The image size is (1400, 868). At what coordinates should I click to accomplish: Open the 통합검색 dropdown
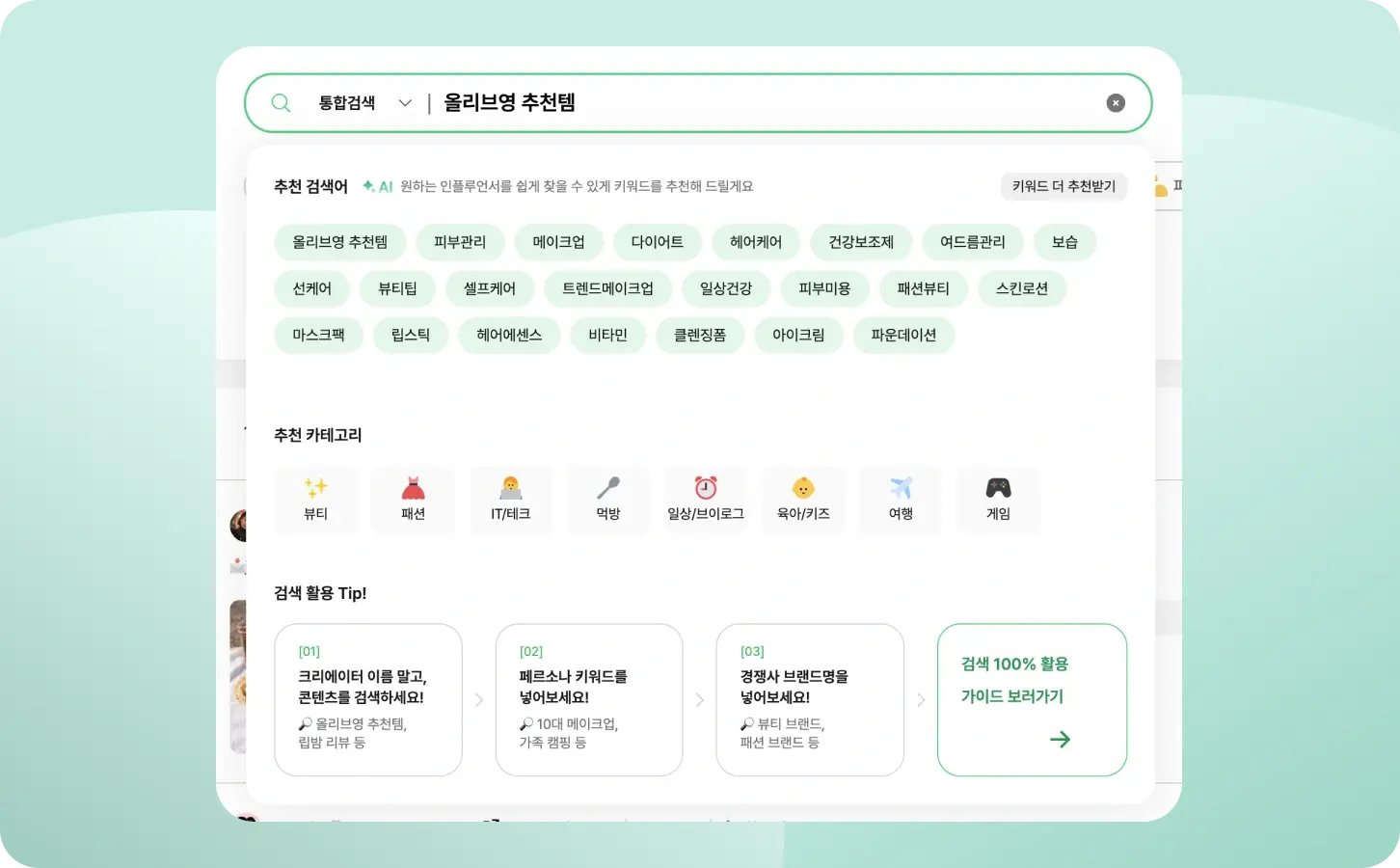pyautogui.click(x=365, y=103)
